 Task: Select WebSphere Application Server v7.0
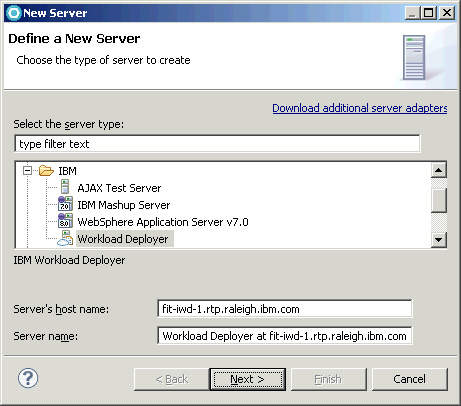[x=163, y=222]
